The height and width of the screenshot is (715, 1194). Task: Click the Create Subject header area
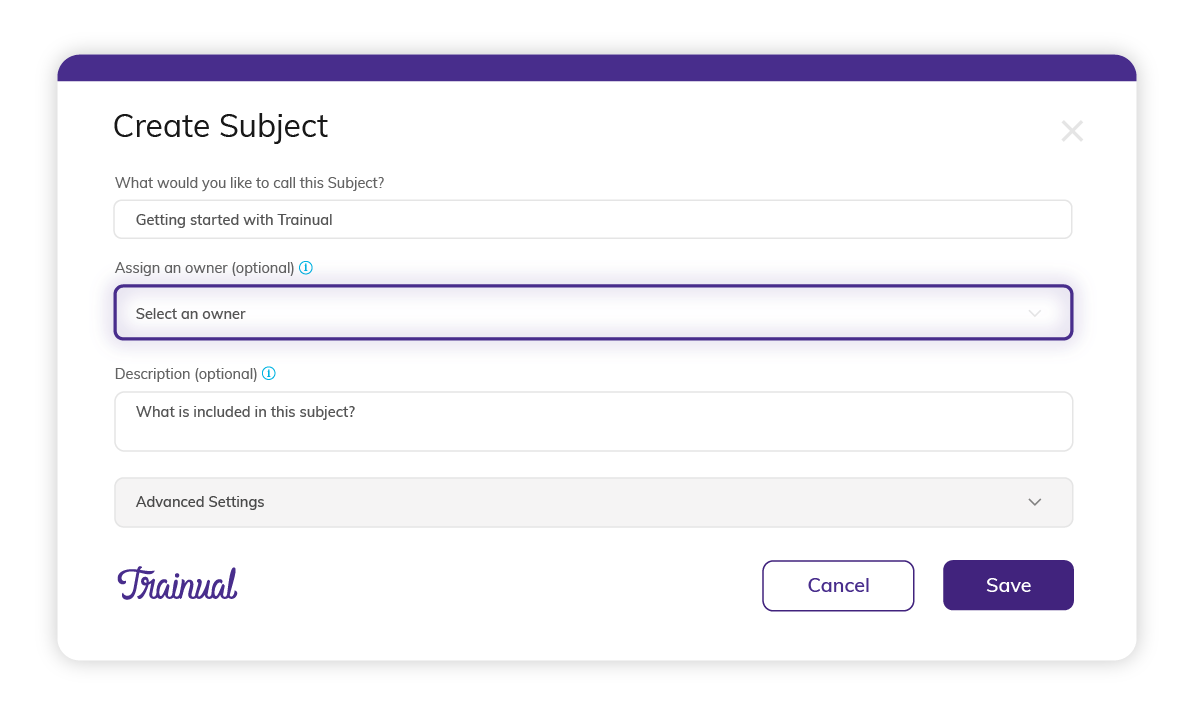[220, 126]
